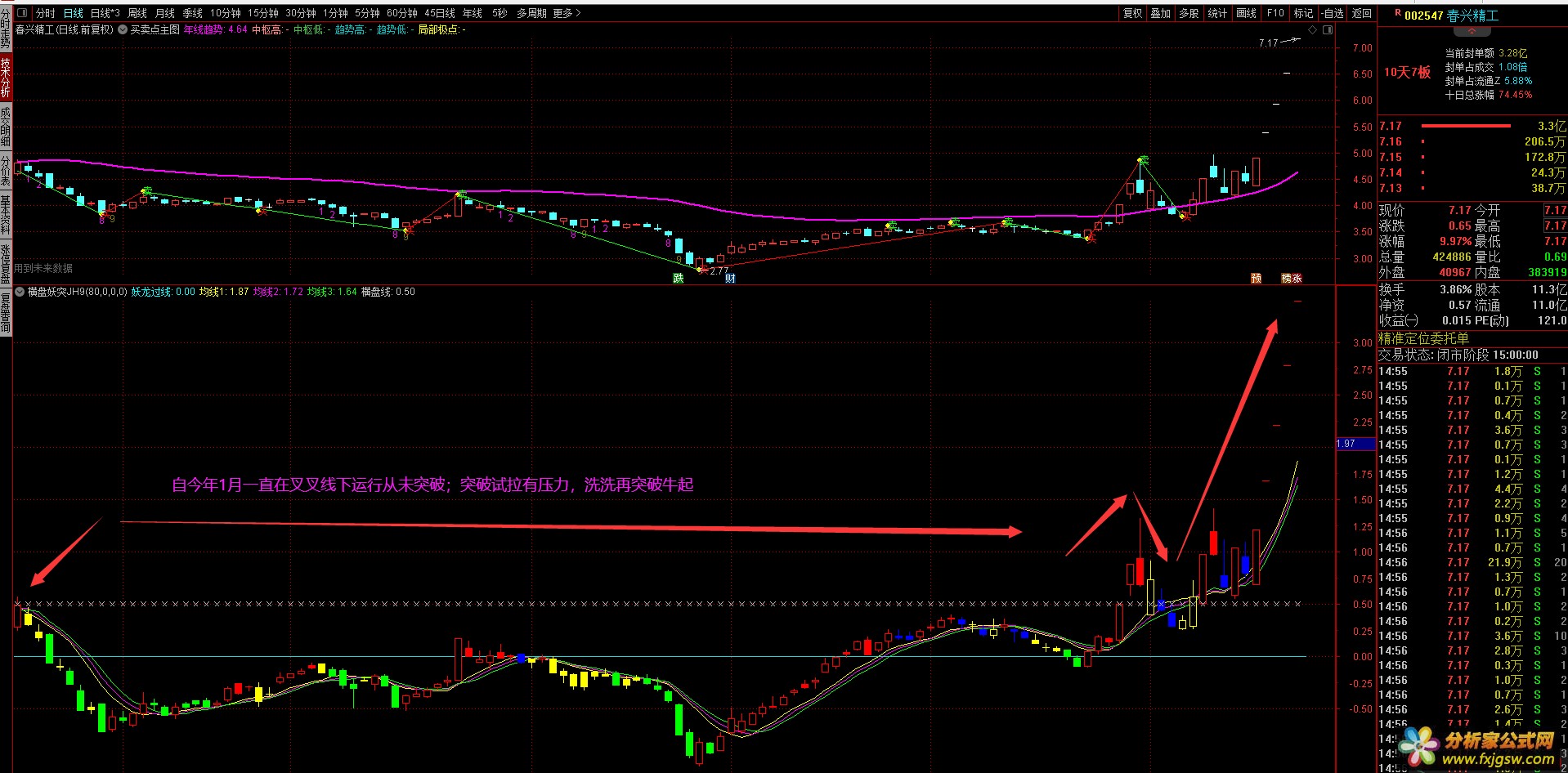Click the 7.16 order book row

click(x=1472, y=141)
